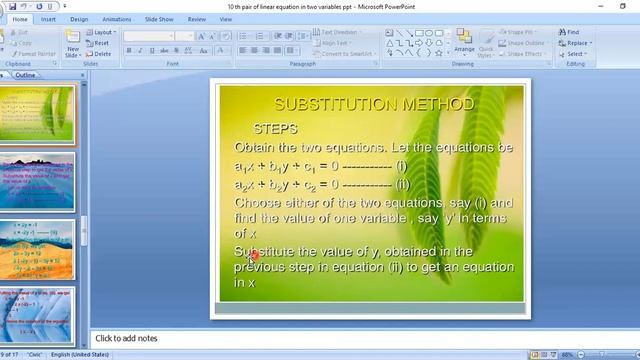
Task: Switch to the Home ribbon tab
Action: pyautogui.click(x=20, y=19)
